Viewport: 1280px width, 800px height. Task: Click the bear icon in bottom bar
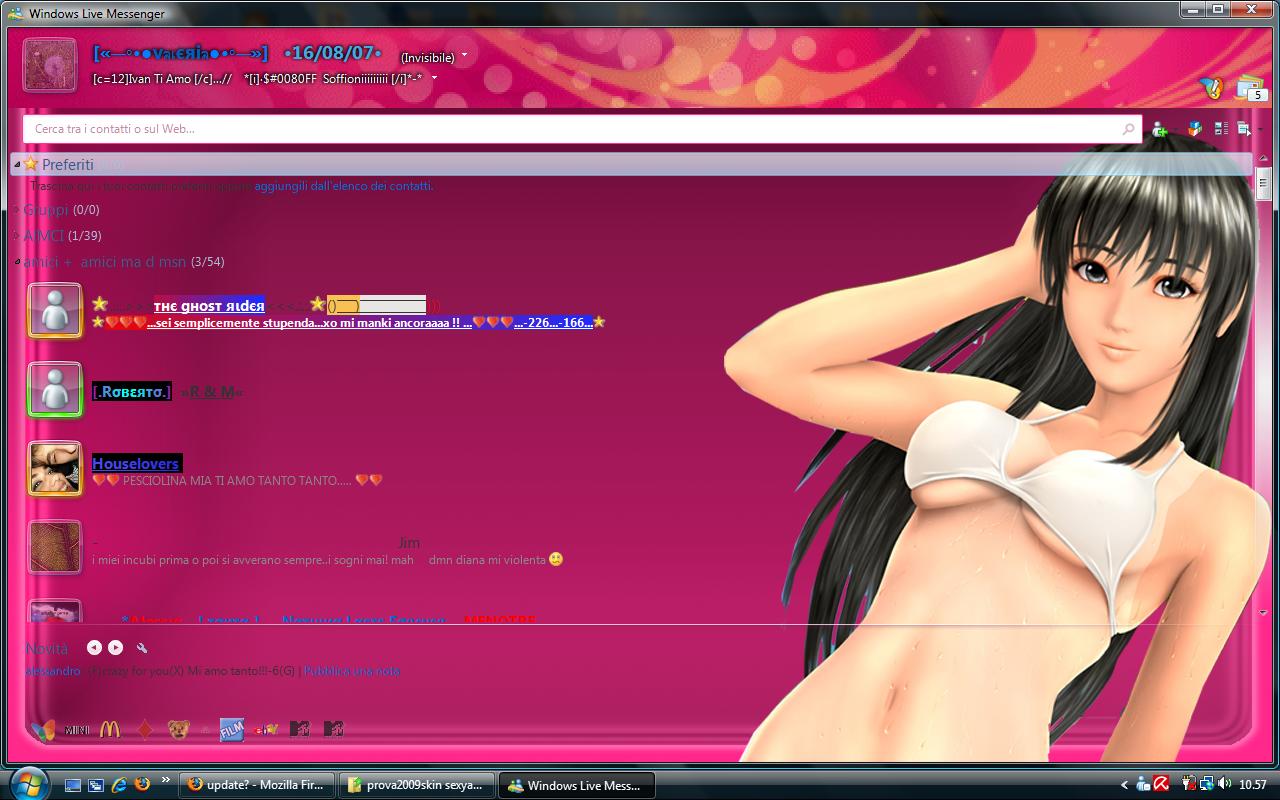(x=178, y=729)
